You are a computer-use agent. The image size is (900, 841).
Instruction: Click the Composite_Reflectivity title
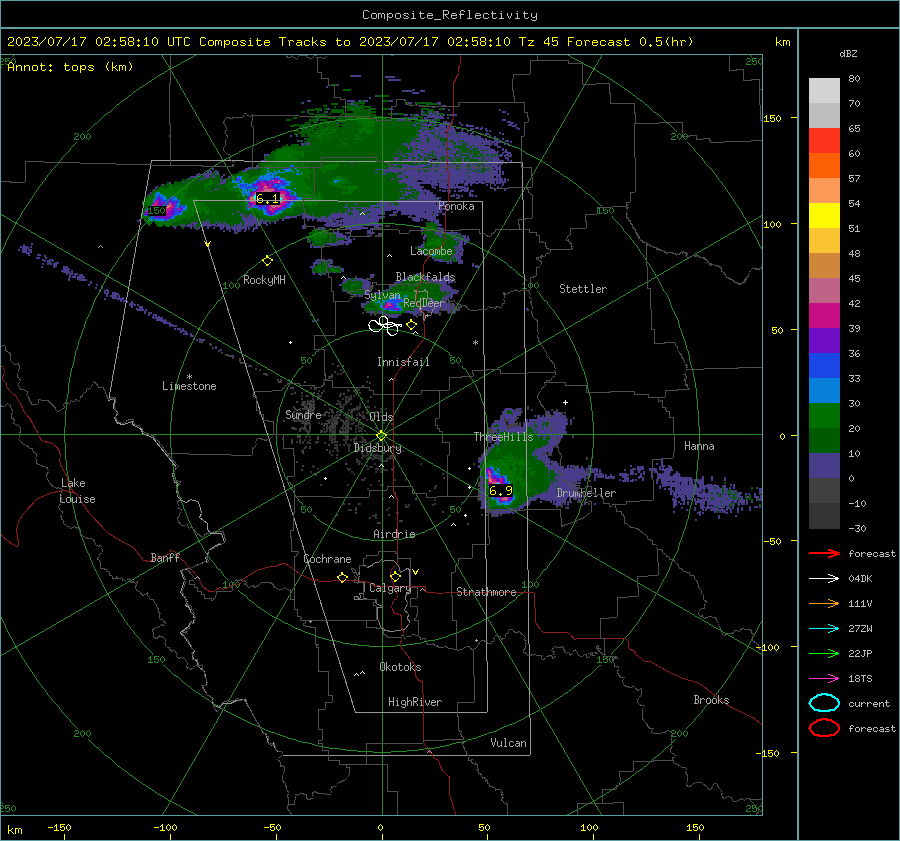[450, 15]
